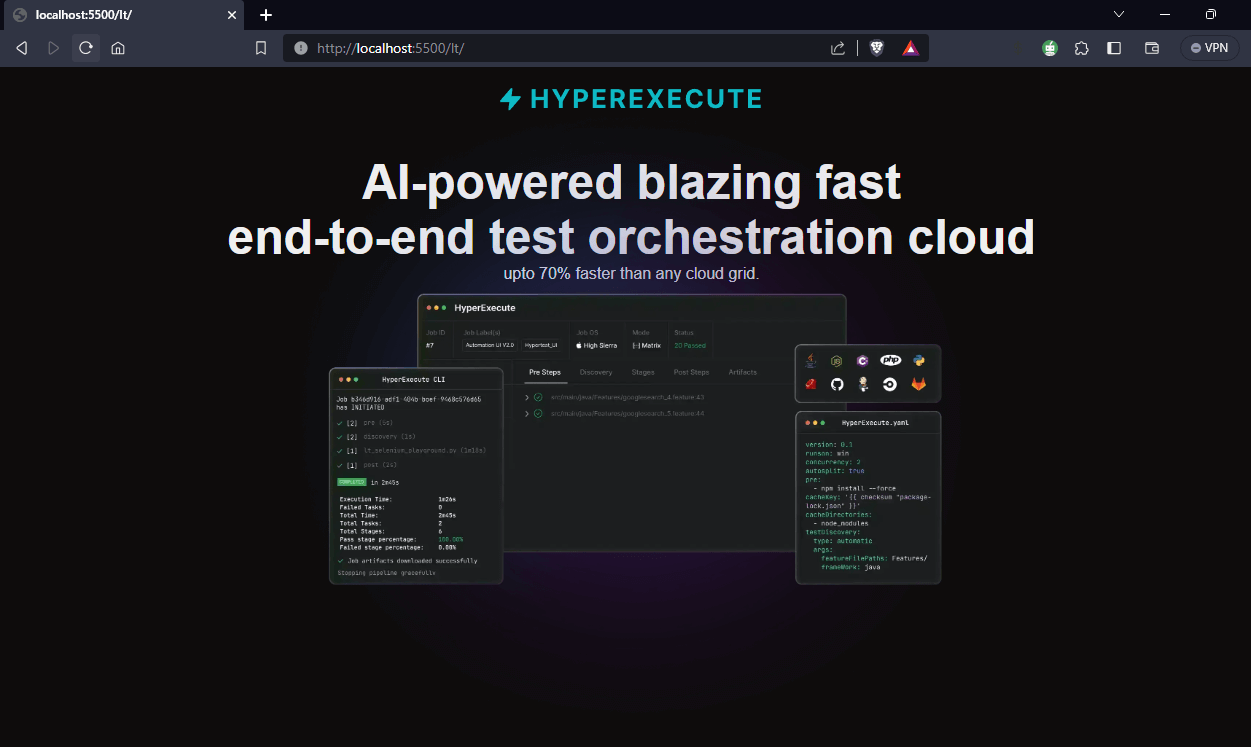Select the C# language icon
This screenshot has height=747, width=1251.
(862, 360)
